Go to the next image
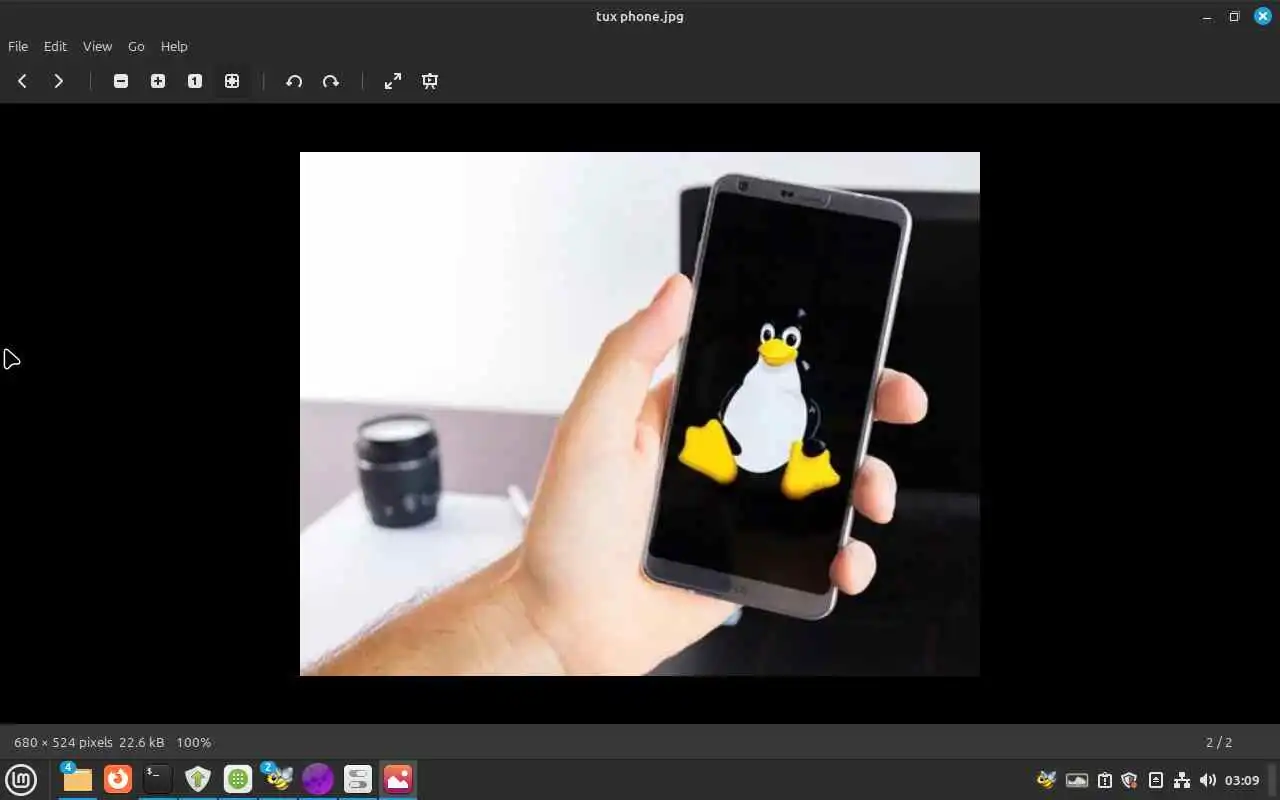The width and height of the screenshot is (1280, 800). tap(58, 81)
